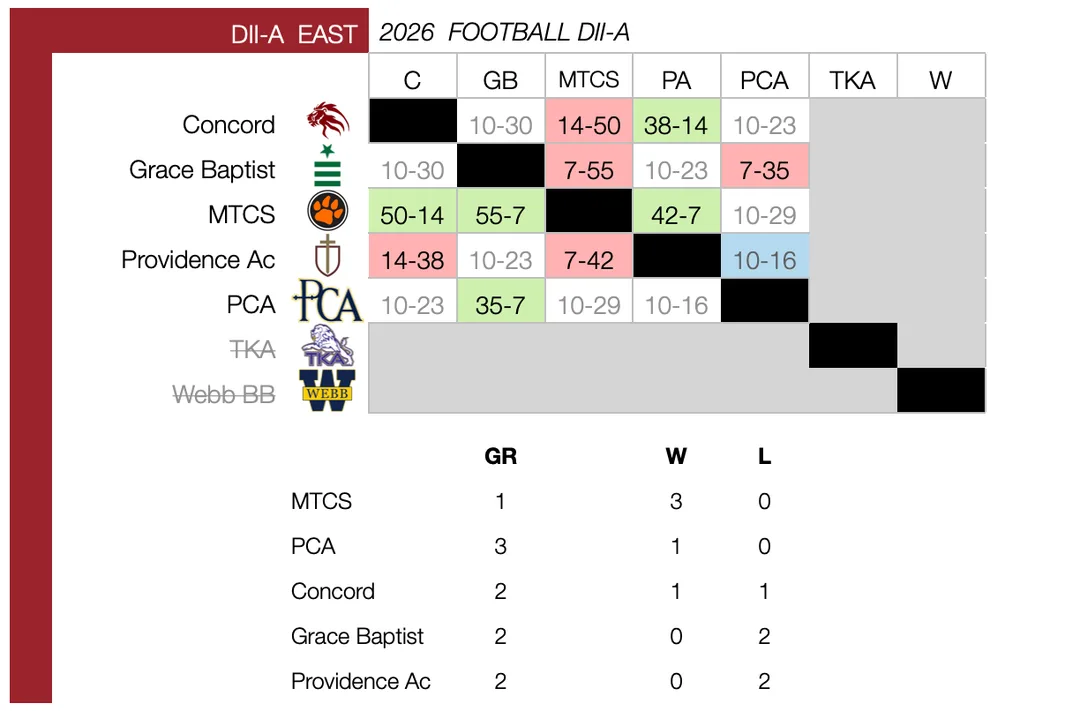Click Providence Ac in the standings list
1080x711 pixels.
[x=361, y=681]
